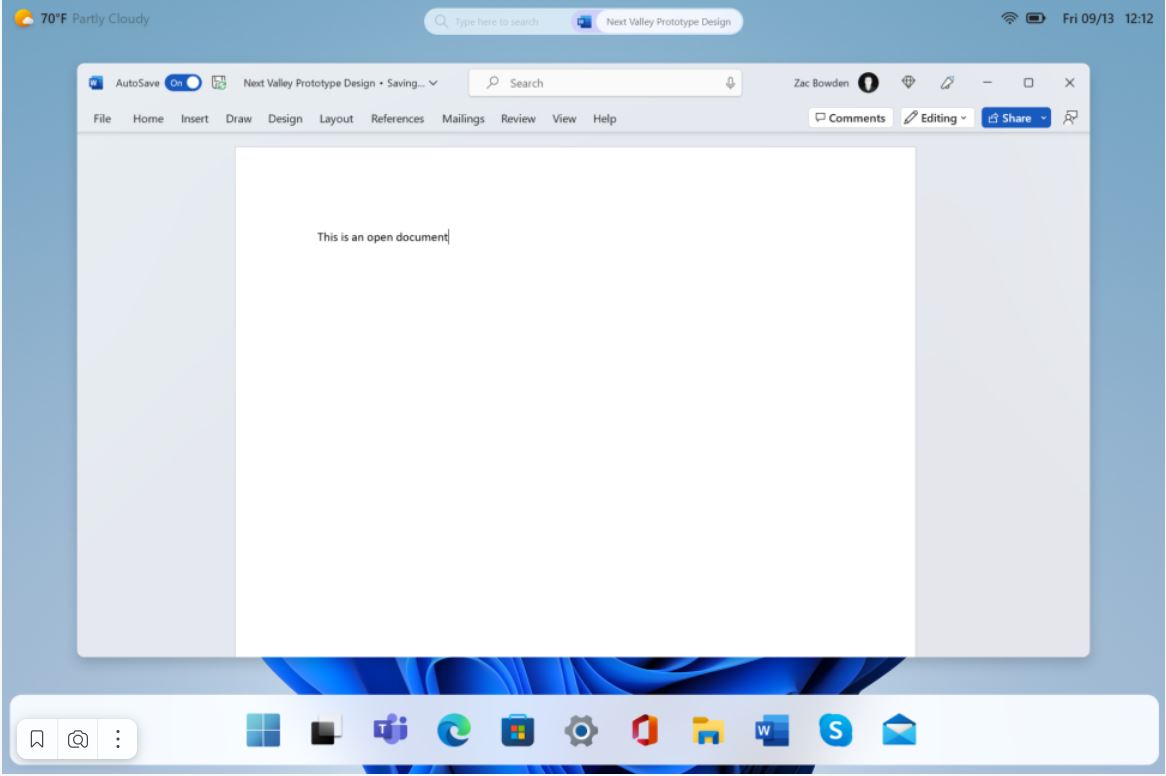The width and height of the screenshot is (1166, 776).
Task: Open the Skype icon in the taskbar
Action: tap(836, 734)
